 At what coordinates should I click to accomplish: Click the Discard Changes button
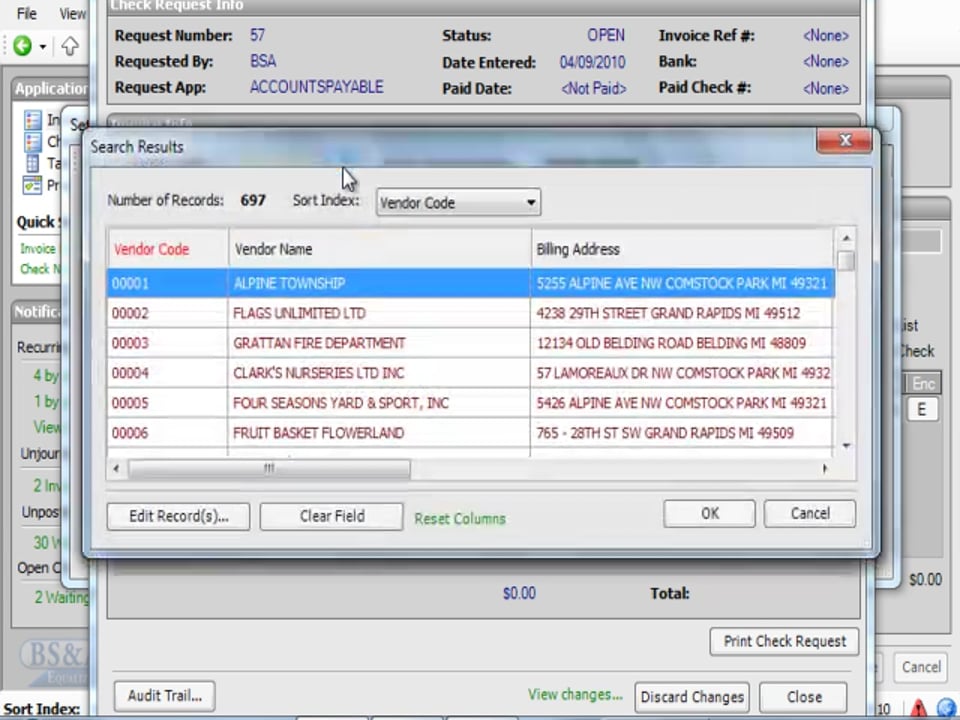click(692, 697)
